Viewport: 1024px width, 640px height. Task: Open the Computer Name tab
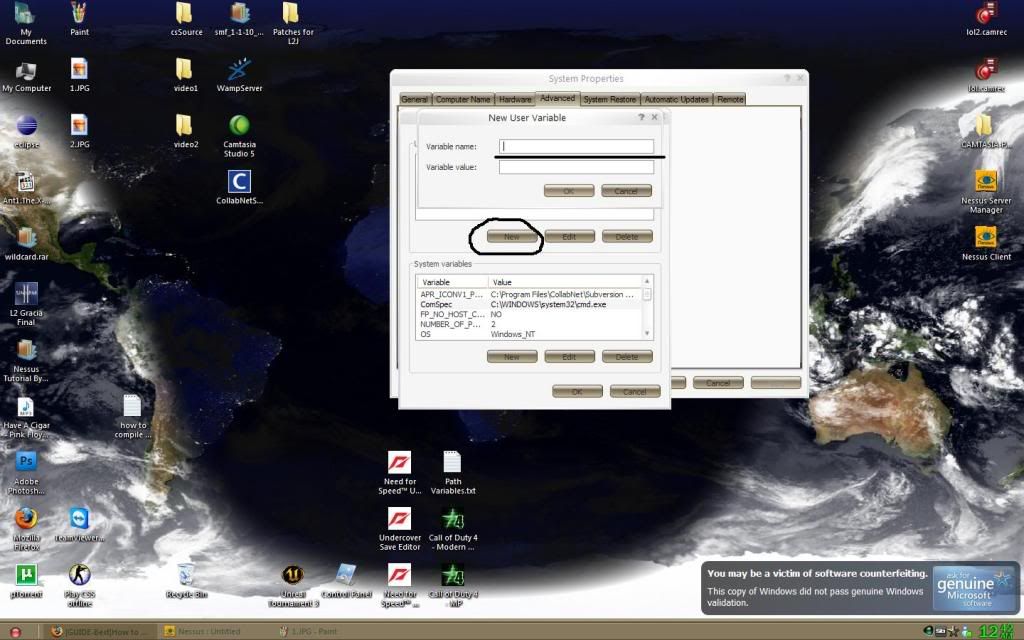click(463, 99)
